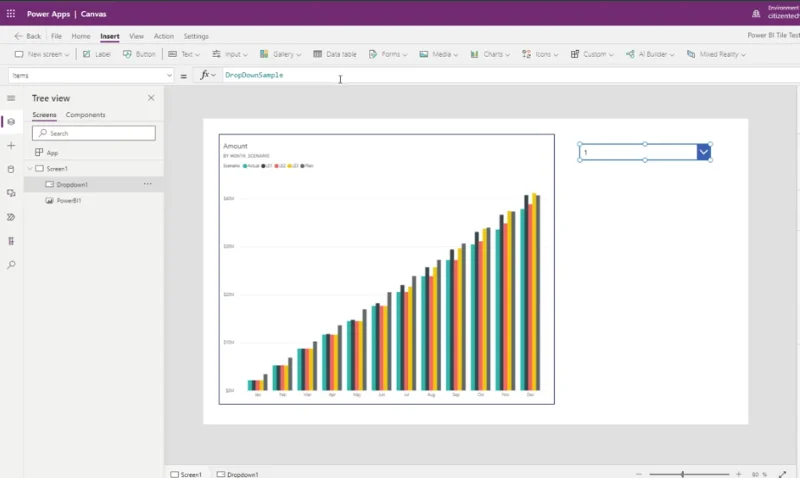The height and width of the screenshot is (478, 800).
Task: Open the Action tab
Action: [x=164, y=36]
